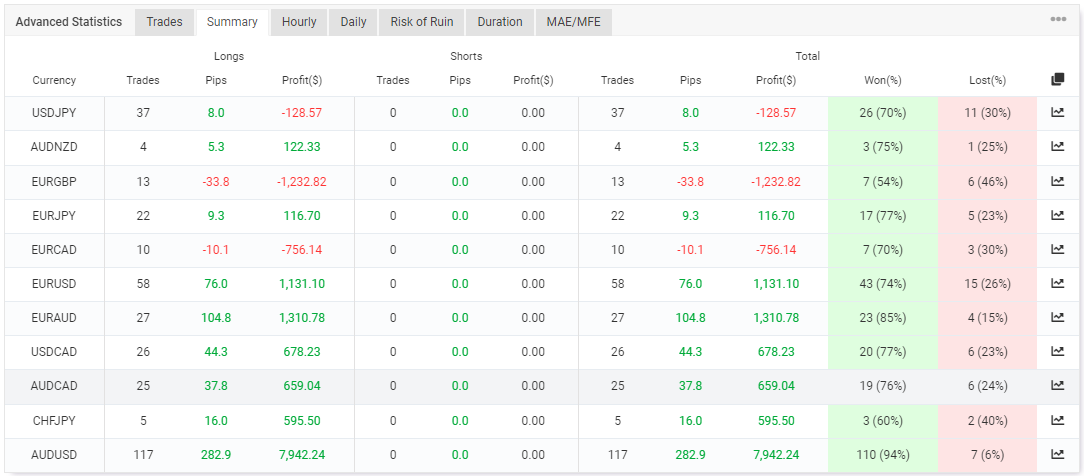
Task: Click the 7 (54%) won cell
Action: point(883,182)
